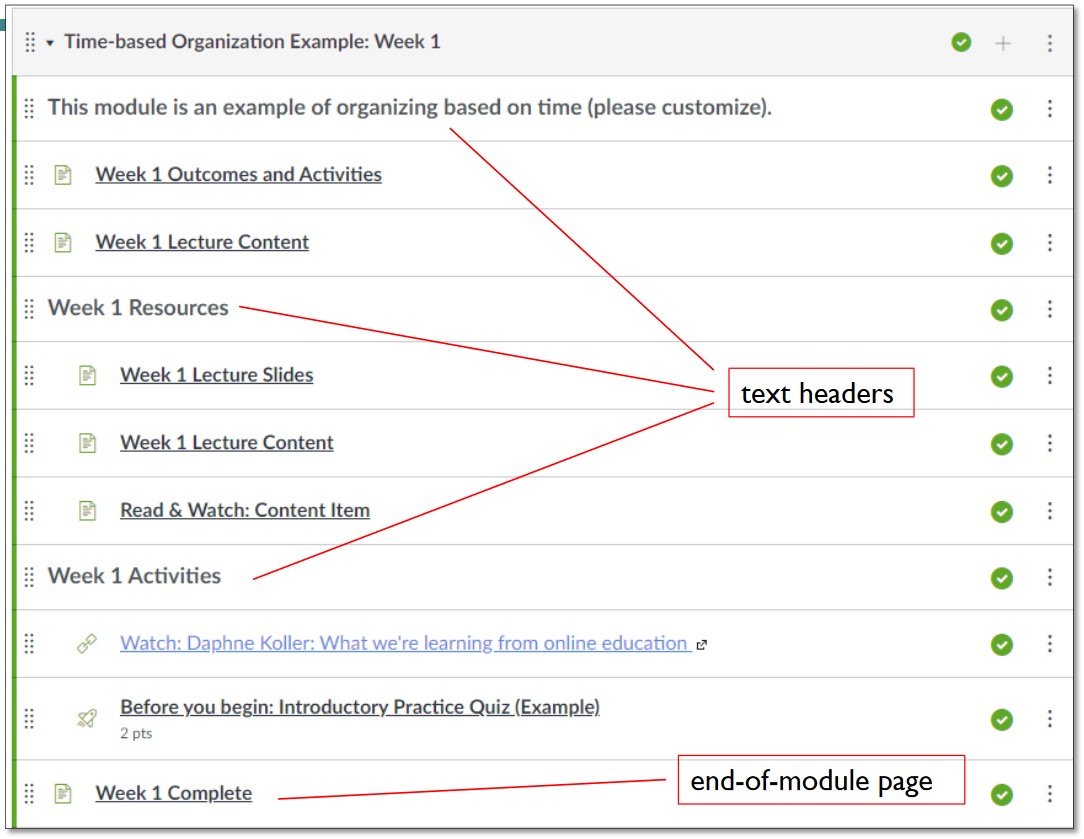
Task: Grab drag handle of Week 1 Complete row
Action: click(29, 793)
